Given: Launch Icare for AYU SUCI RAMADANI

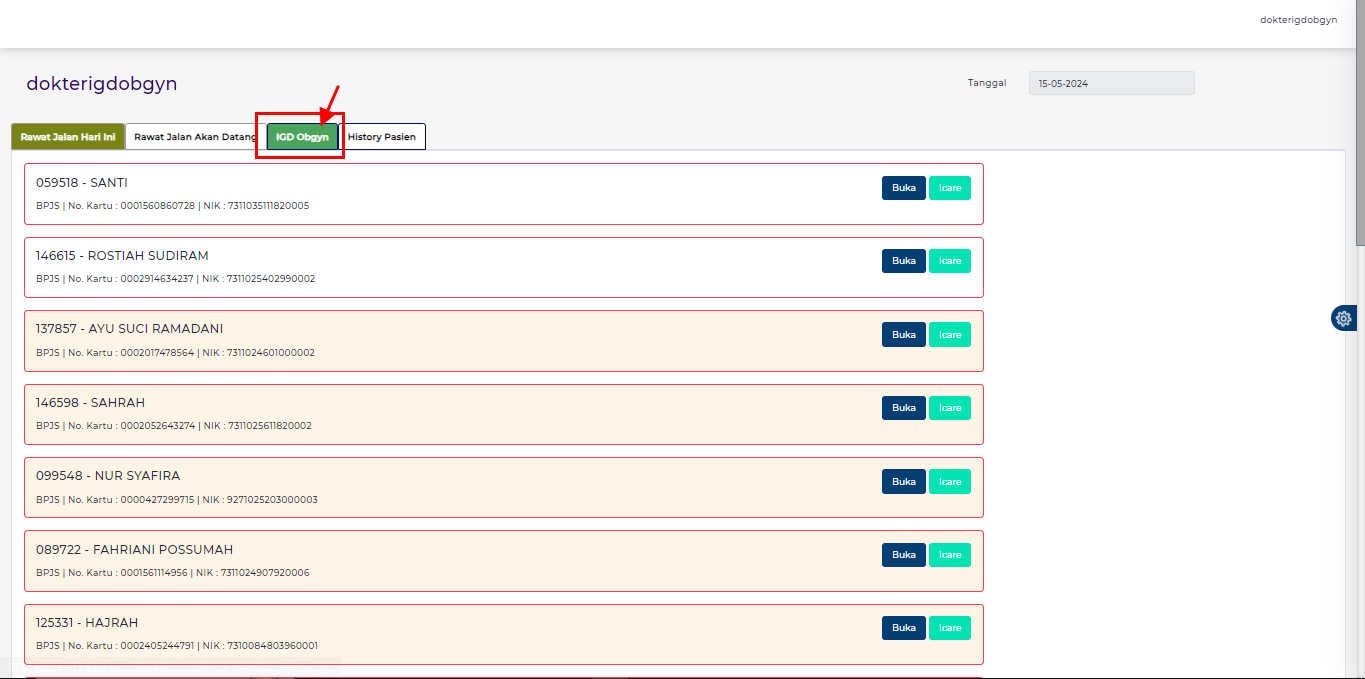Looking at the screenshot, I should [949, 335].
